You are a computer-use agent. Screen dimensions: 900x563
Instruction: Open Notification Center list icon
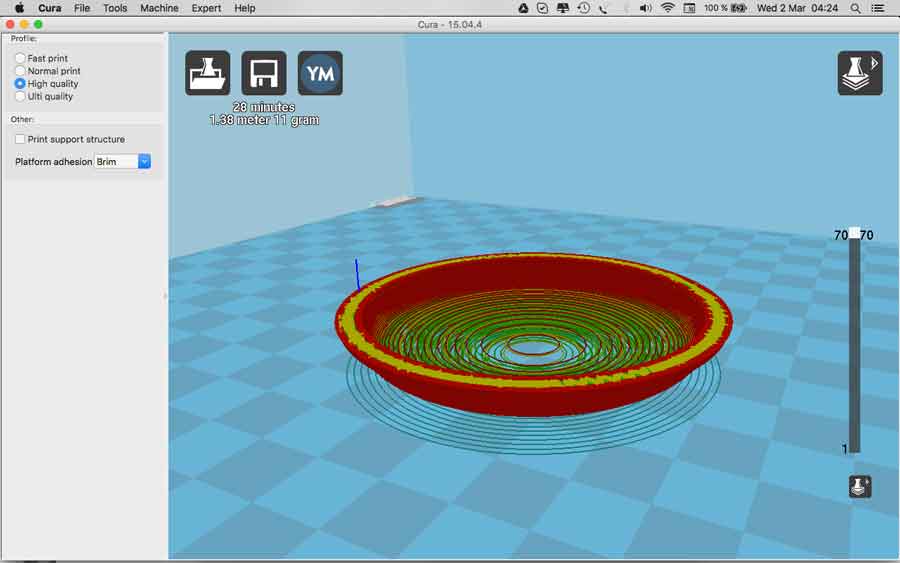[x=878, y=8]
